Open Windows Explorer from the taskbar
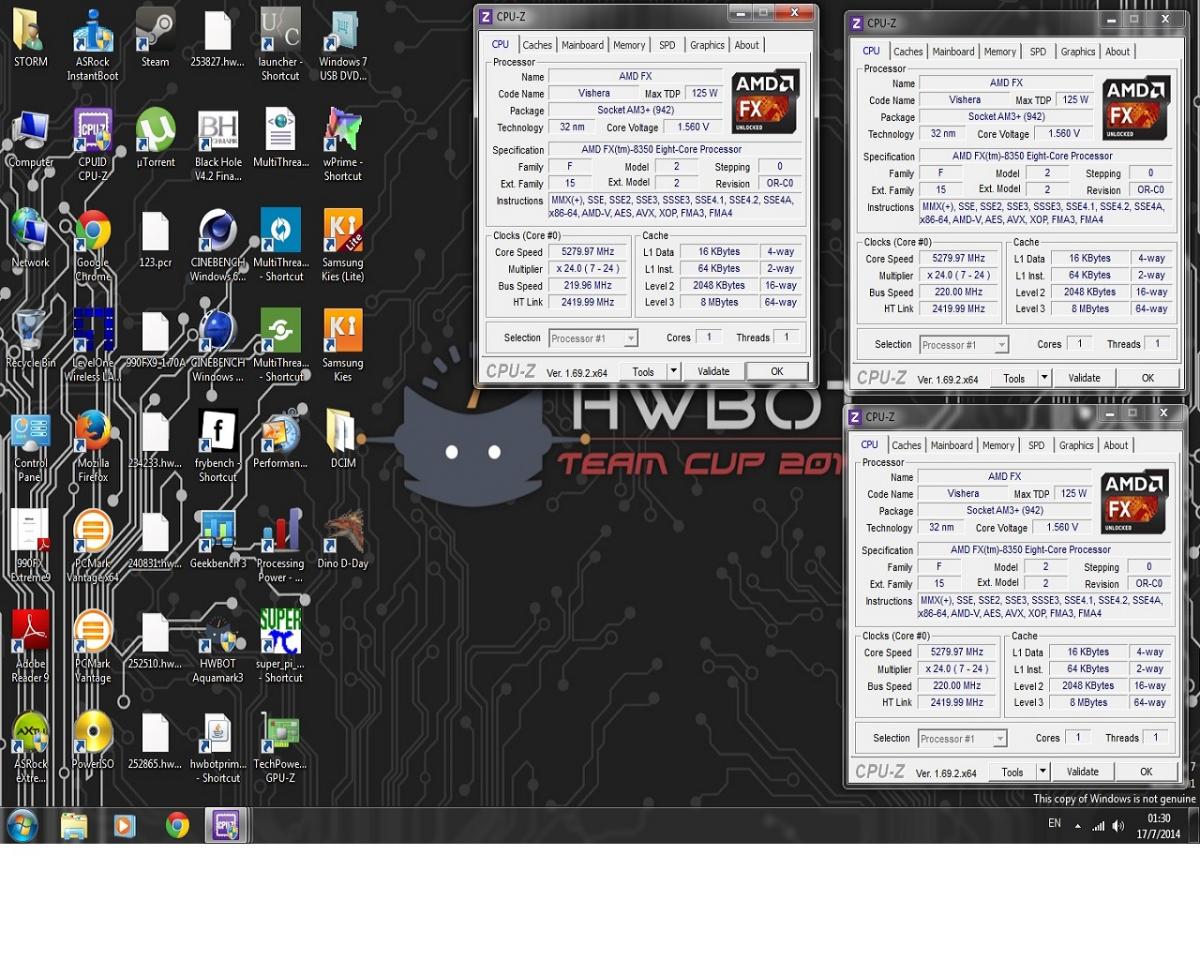This screenshot has height=960, width=1200. pos(74,826)
